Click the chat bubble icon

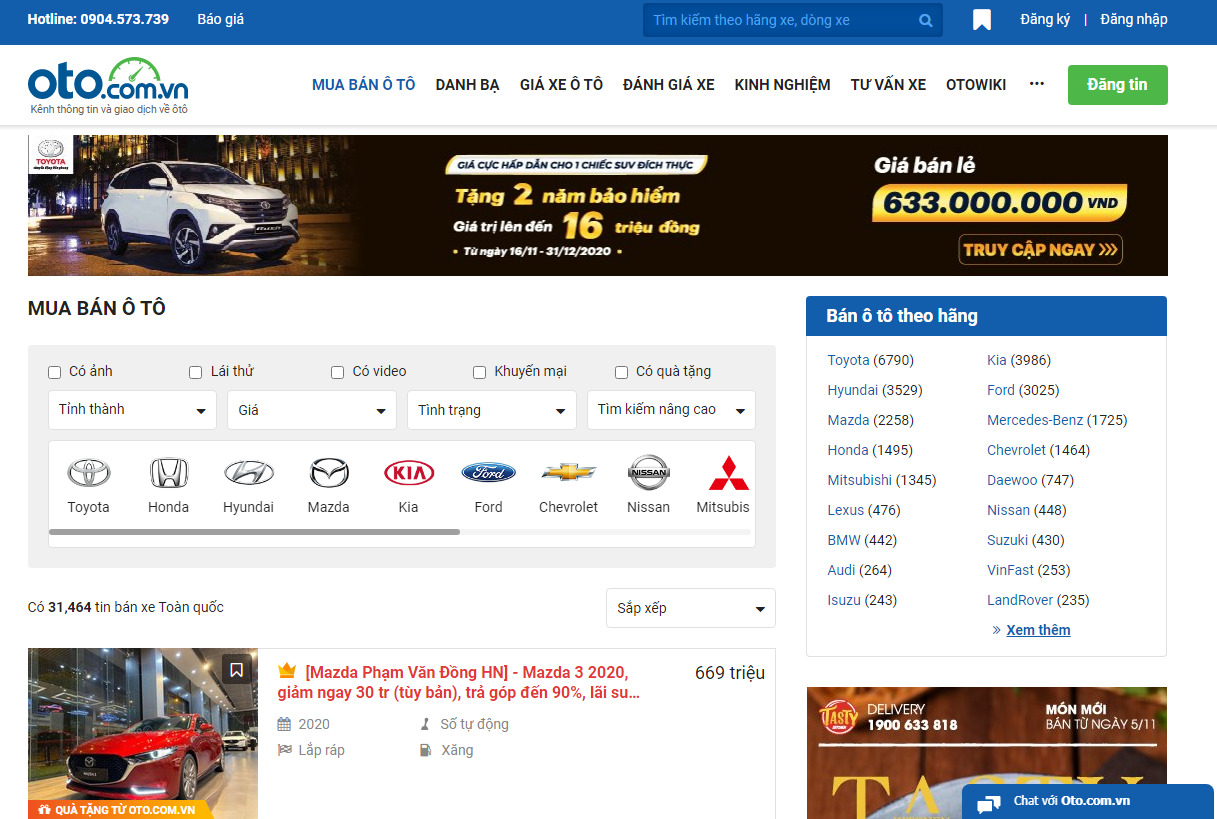[x=989, y=803]
